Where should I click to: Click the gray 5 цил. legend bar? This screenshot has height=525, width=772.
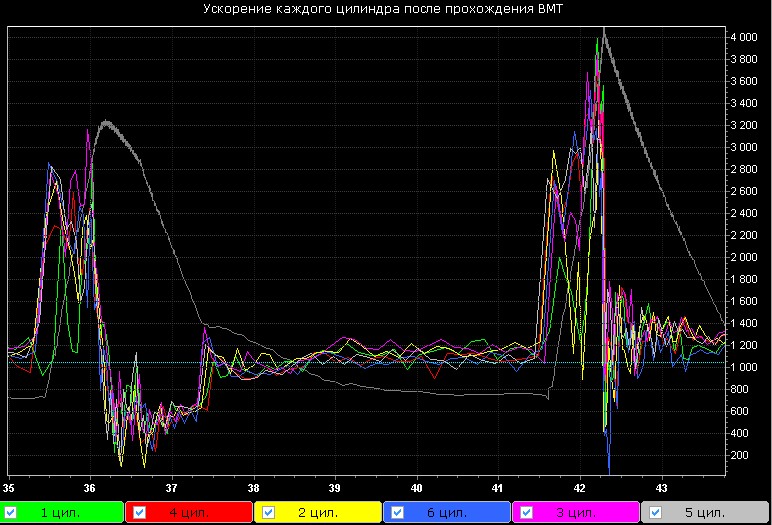[x=705, y=512]
